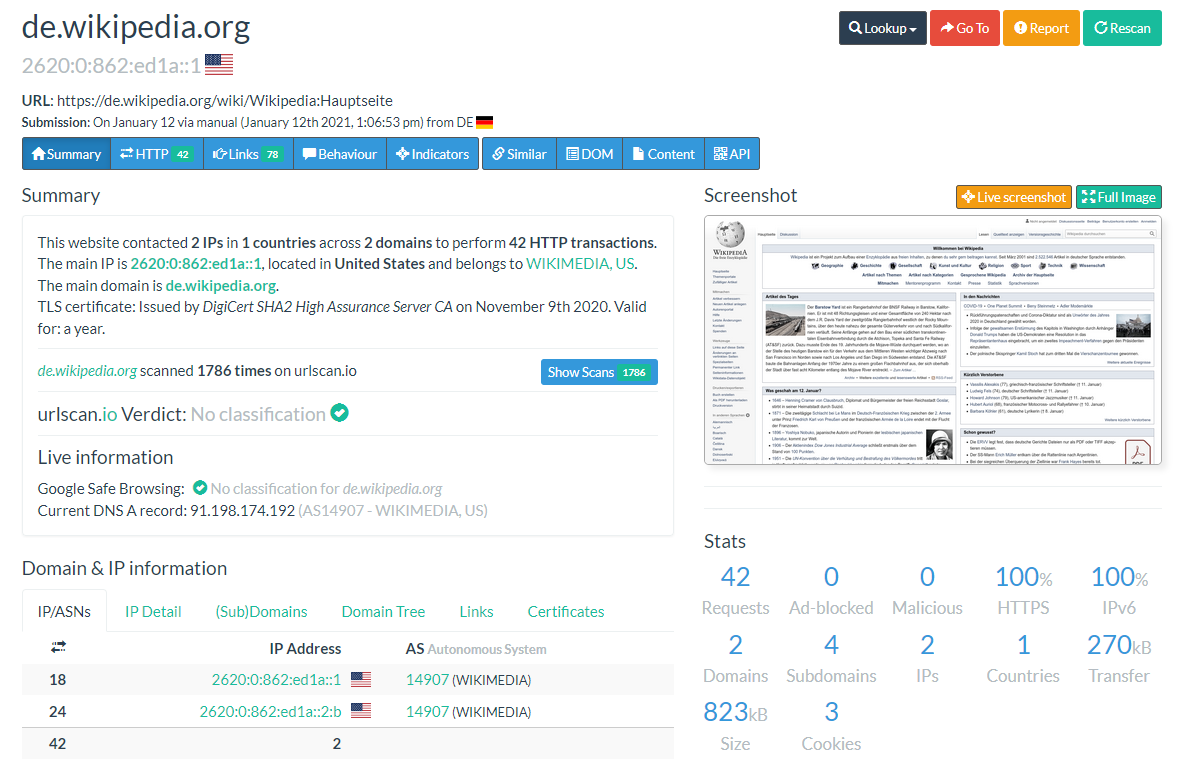1180x782 pixels.
Task: Click the 3 Cookies stat
Action: pyautogui.click(x=831, y=726)
